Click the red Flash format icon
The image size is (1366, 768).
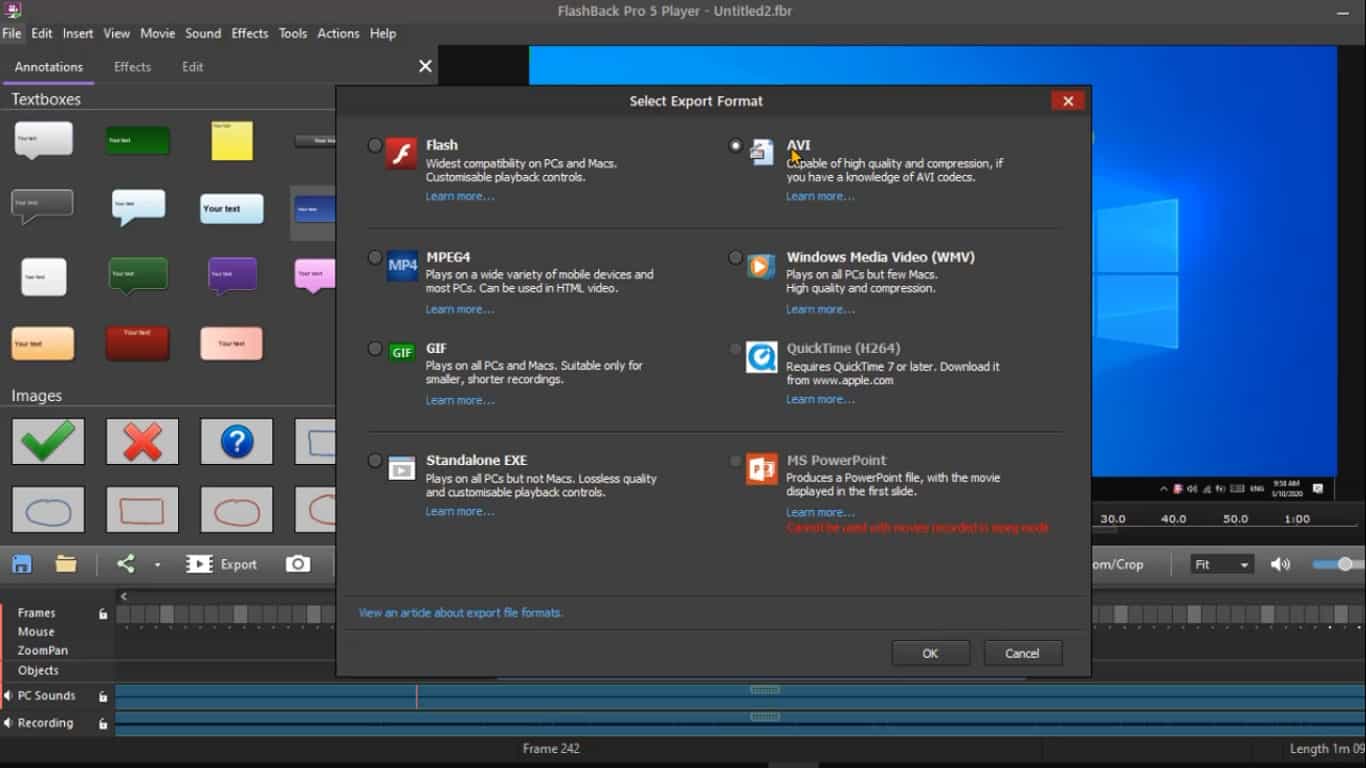tap(402, 154)
